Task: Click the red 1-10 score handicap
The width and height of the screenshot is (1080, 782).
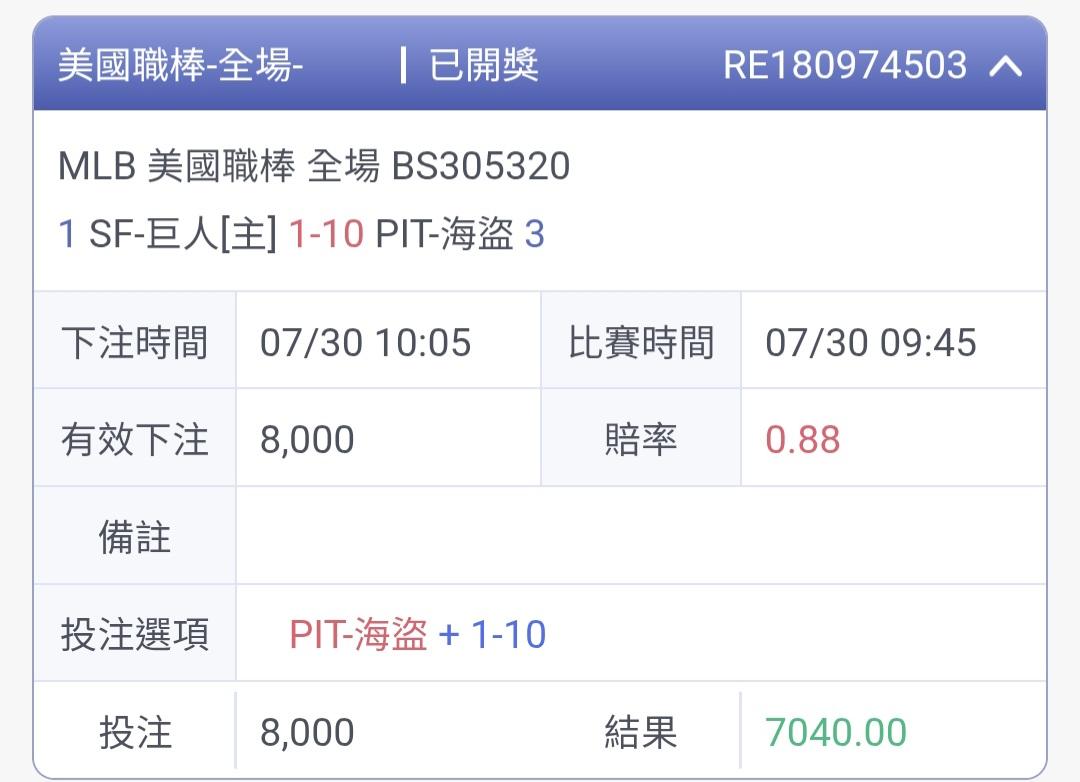Action: pos(326,233)
